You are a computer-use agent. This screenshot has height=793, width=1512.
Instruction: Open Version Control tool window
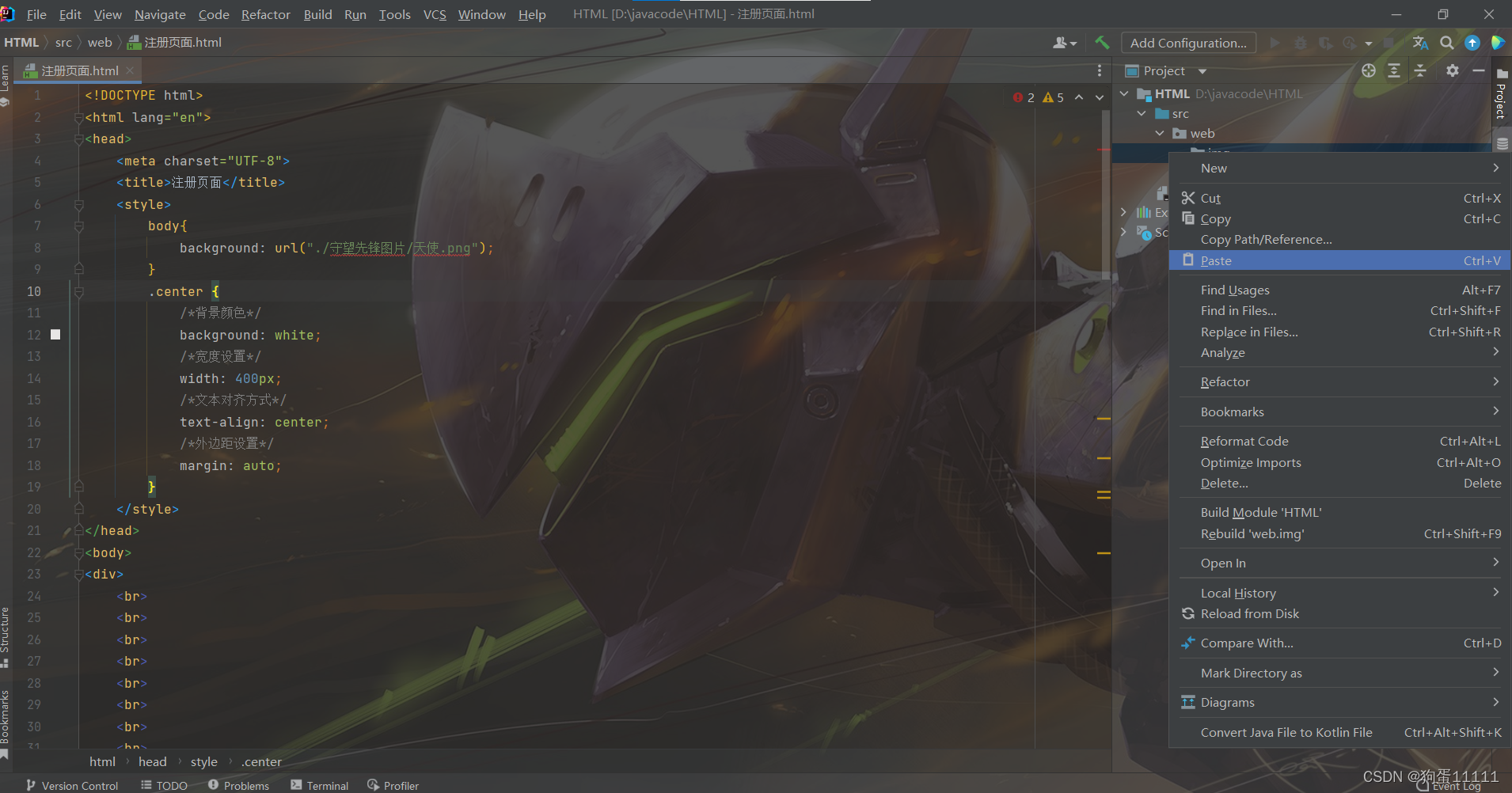tap(72, 785)
